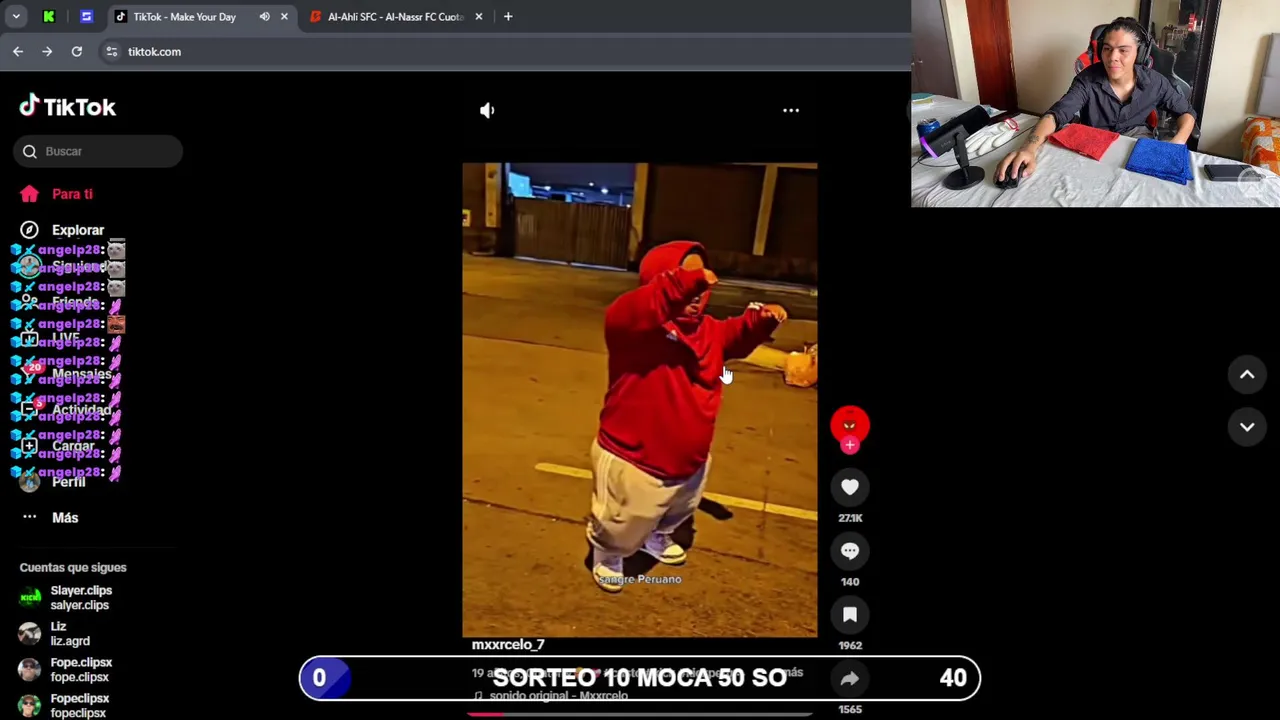Share the video with arrow icon
Screen dimensions: 1280x720
pyautogui.click(x=850, y=679)
